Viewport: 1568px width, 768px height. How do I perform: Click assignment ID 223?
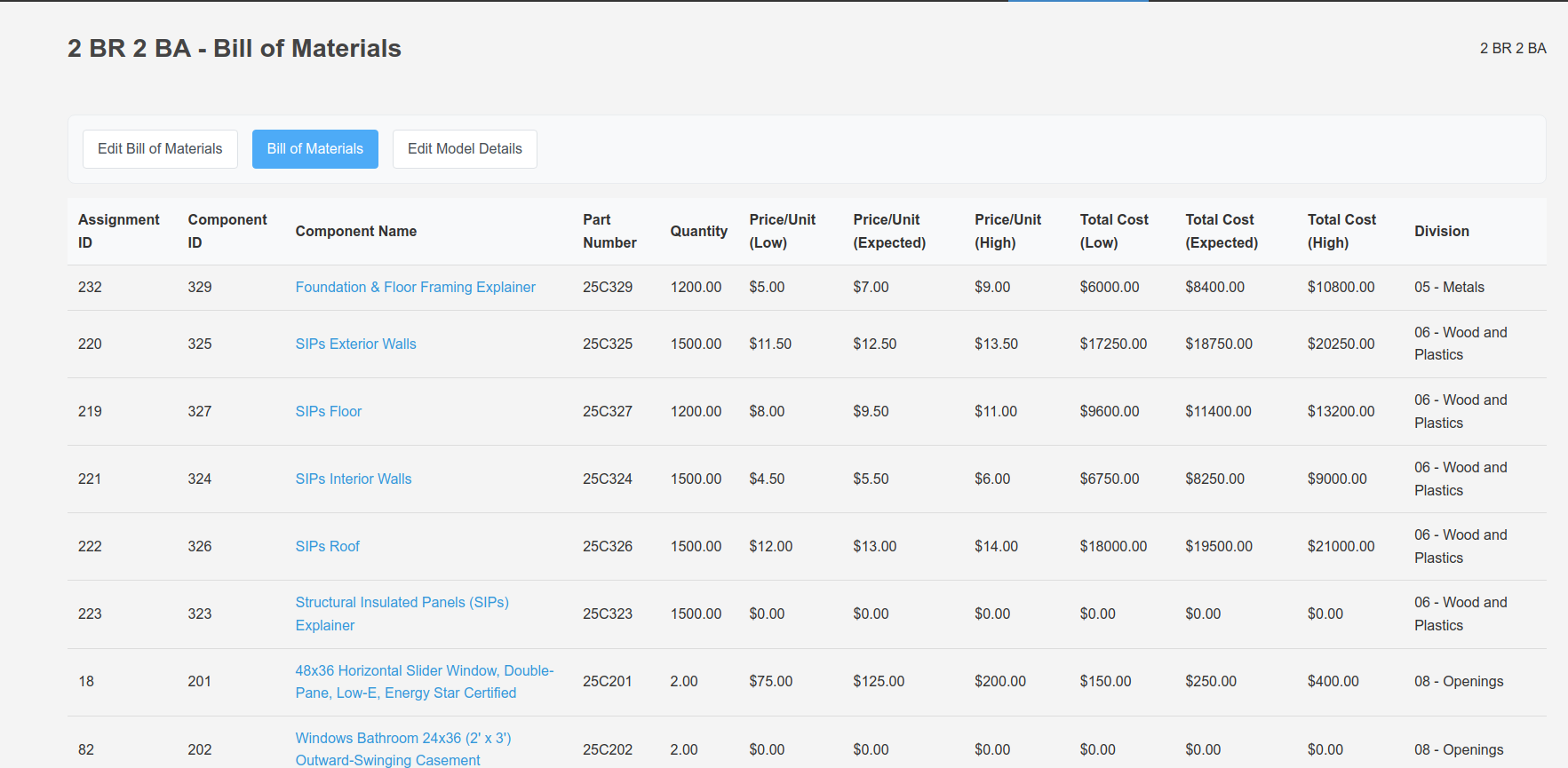pos(90,614)
